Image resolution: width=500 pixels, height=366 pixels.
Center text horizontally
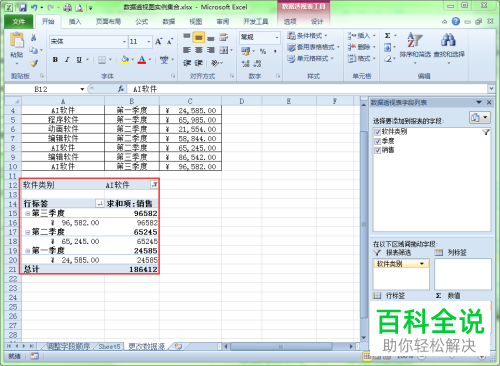click(x=199, y=50)
